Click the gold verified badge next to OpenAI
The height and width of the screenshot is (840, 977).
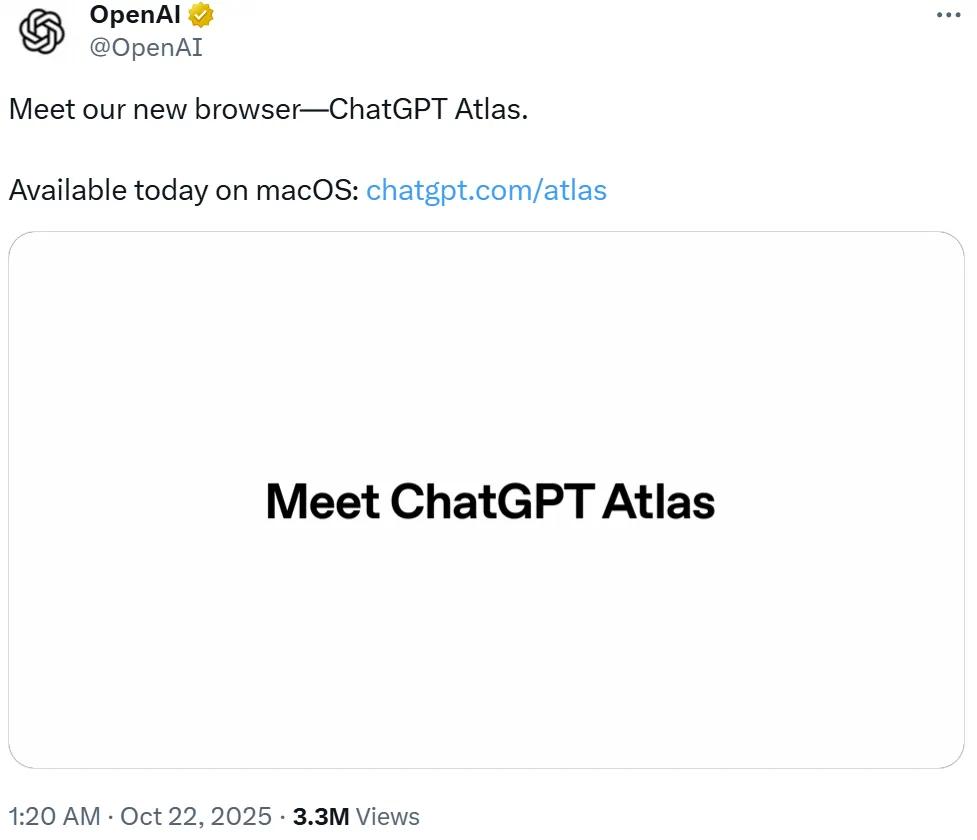click(x=198, y=14)
